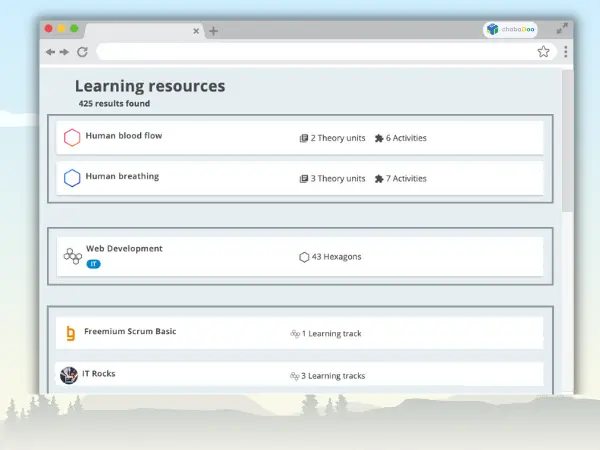Image resolution: width=600 pixels, height=450 pixels.
Task: Click the track icon beside 1 Learning track
Action: tap(295, 334)
